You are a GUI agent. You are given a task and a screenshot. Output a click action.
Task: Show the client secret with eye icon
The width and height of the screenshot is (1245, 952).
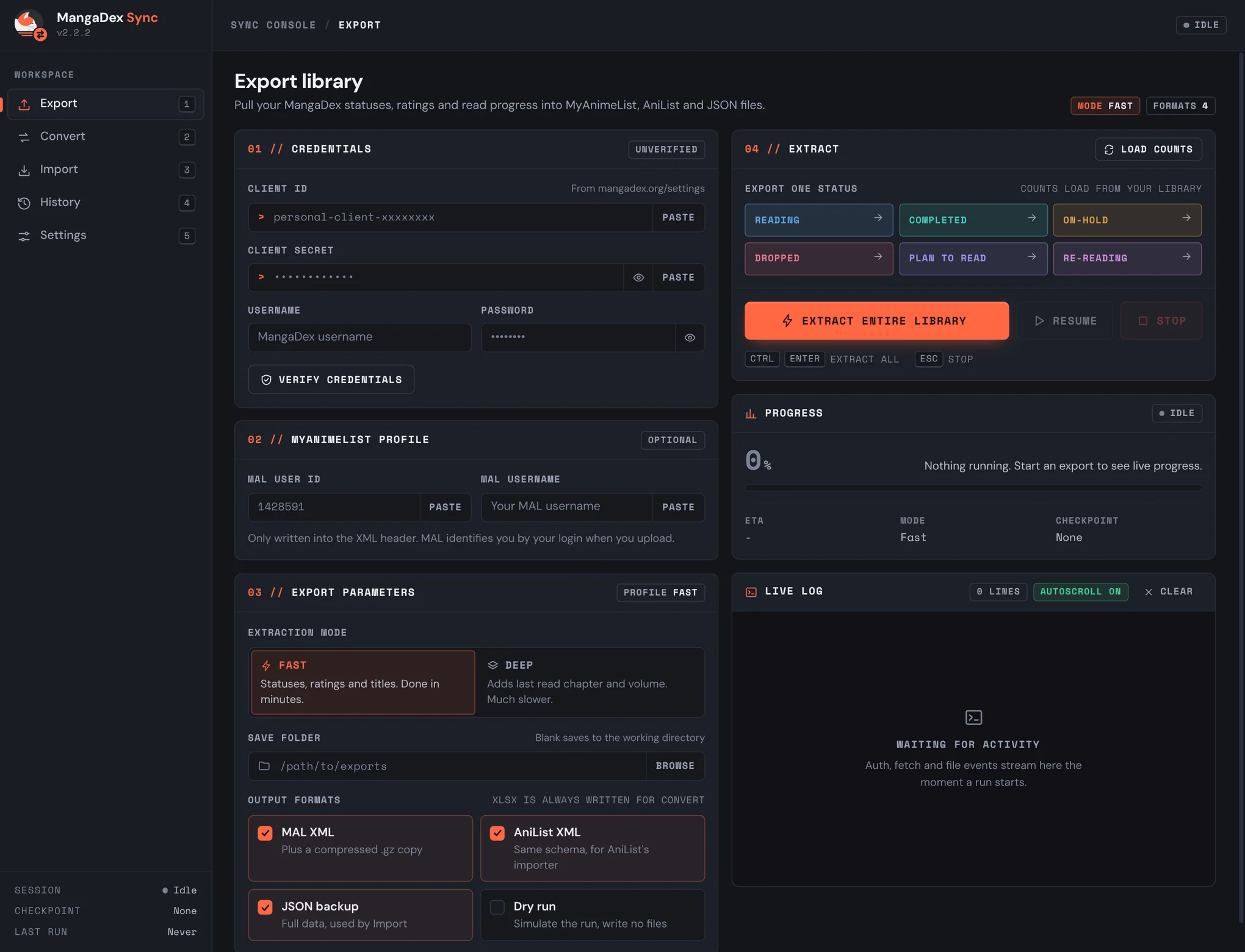(638, 278)
